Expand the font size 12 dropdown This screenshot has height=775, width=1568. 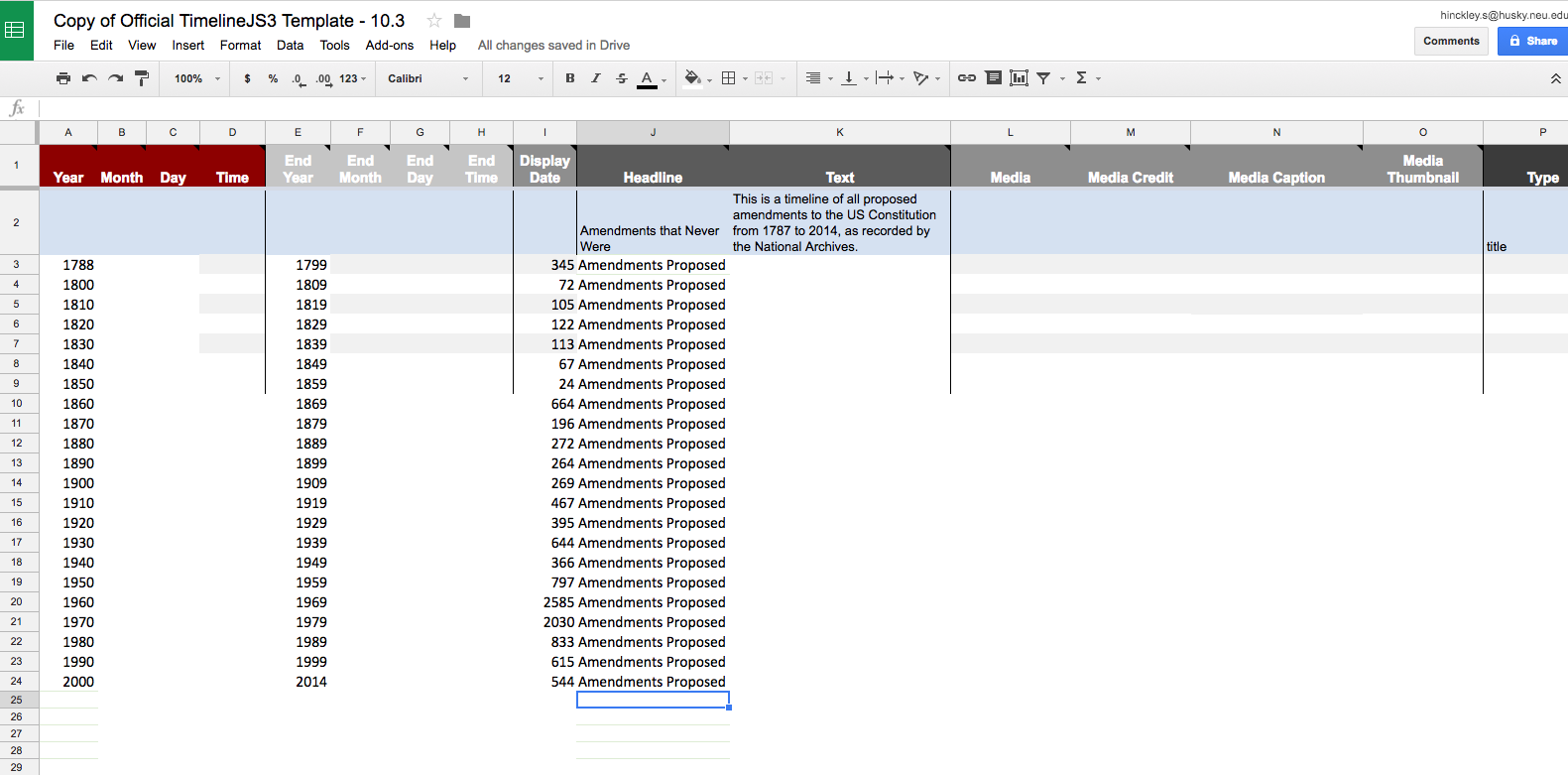(521, 78)
